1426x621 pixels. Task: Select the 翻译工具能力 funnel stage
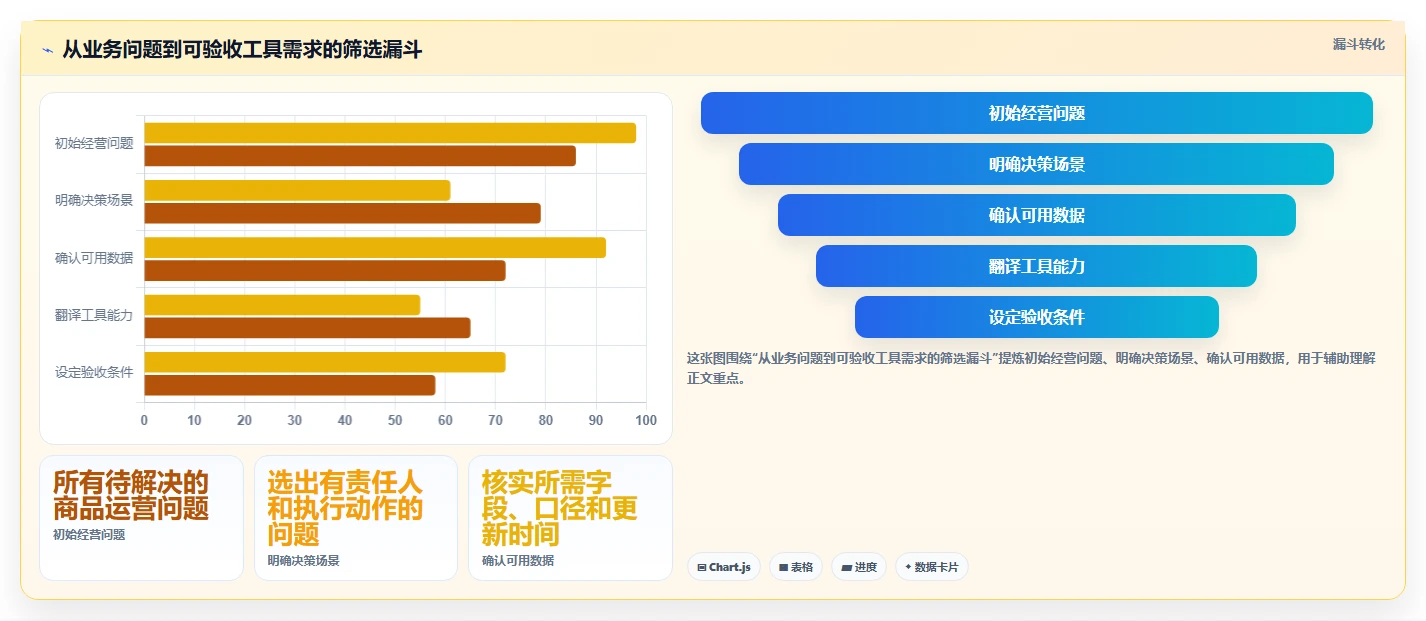[x=1036, y=266]
